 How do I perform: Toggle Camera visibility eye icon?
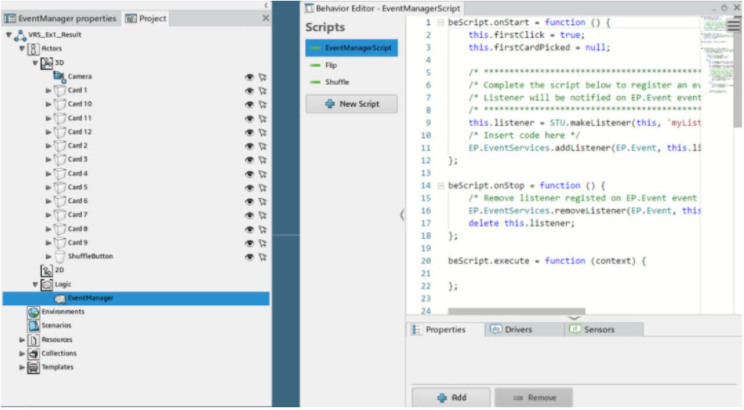tap(249, 76)
